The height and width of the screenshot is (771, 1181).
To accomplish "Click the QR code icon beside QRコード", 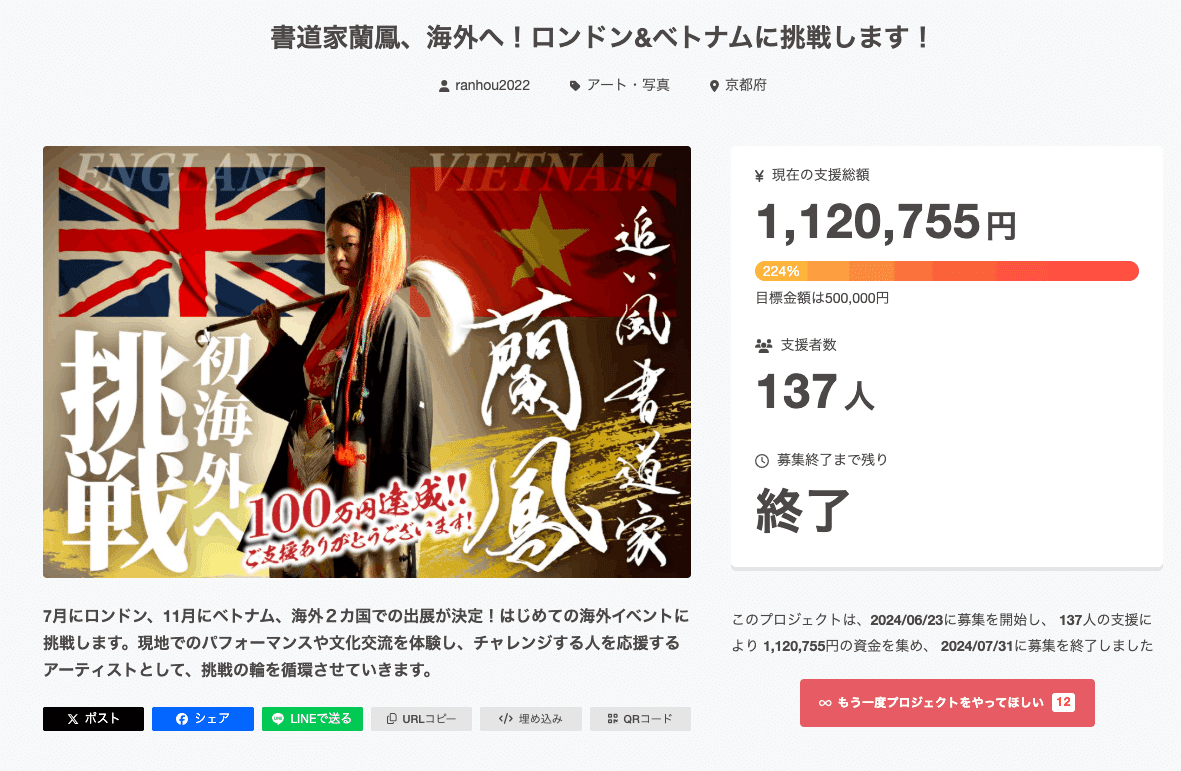I will (x=612, y=719).
